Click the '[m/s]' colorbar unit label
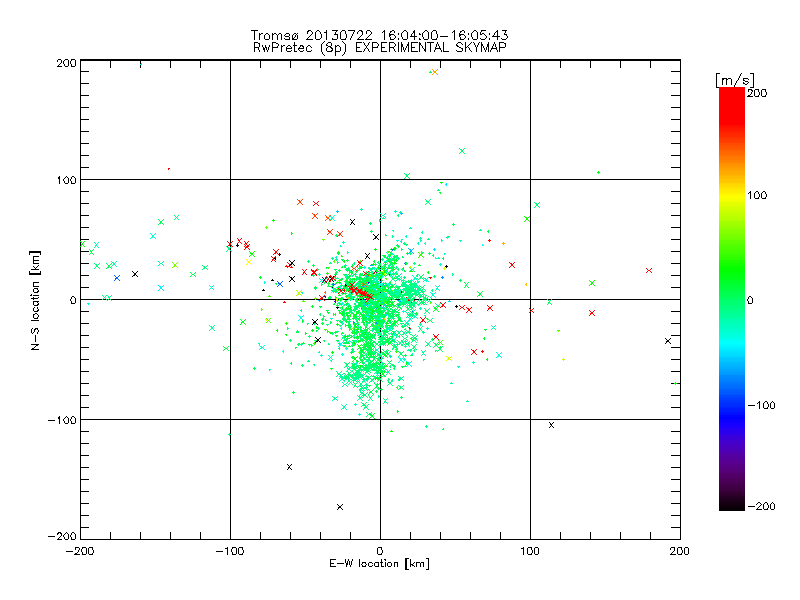The height and width of the screenshot is (600, 800). 734,80
